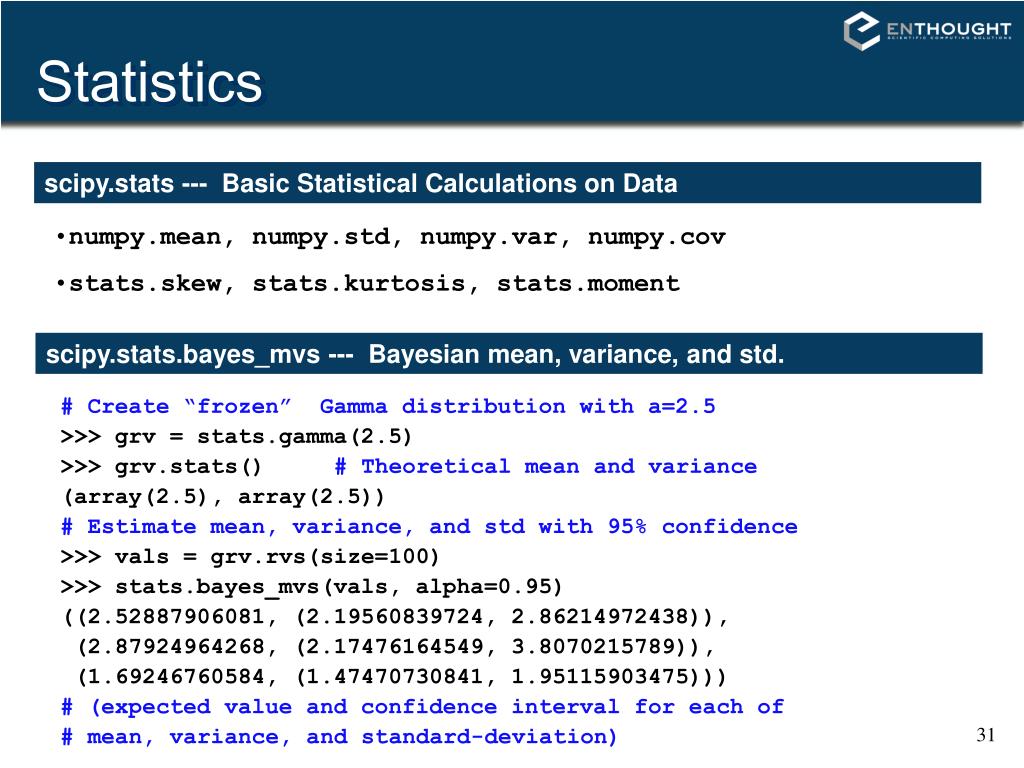Click the output (array(2.5), array(2.5))
Image resolution: width=1024 pixels, height=768 pixels.
tap(223, 496)
